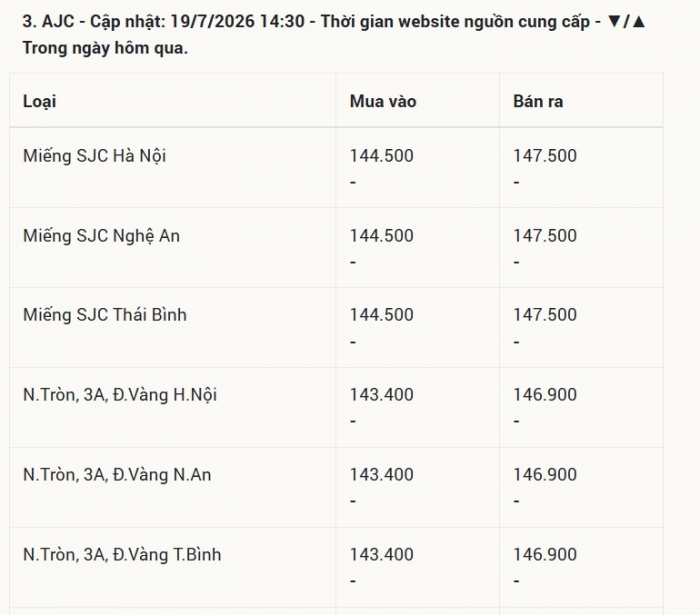This screenshot has height=615, width=700.
Task: Select N.Tròn, 3A, Đ.Vàng H.Nội label
Action: coord(120,395)
